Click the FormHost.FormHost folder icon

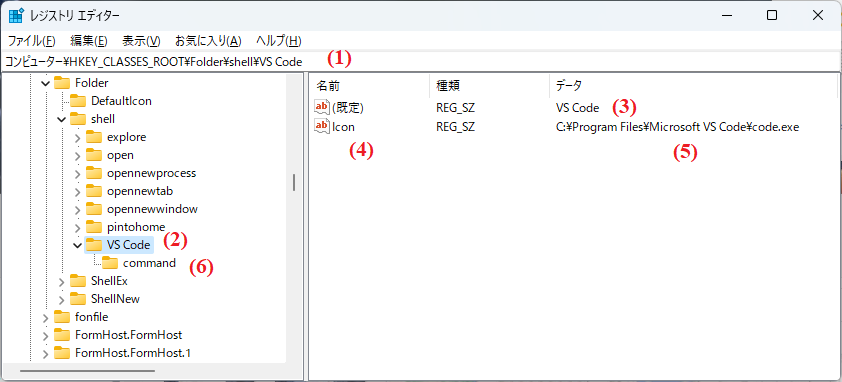pos(62,335)
